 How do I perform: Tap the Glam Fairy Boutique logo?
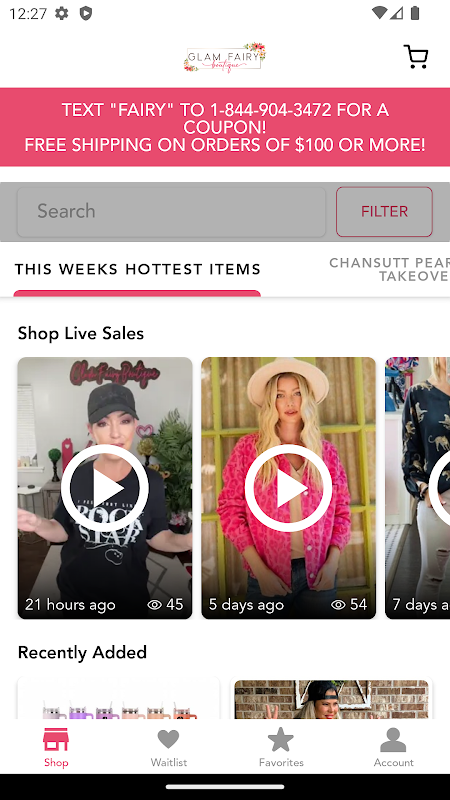point(225,58)
